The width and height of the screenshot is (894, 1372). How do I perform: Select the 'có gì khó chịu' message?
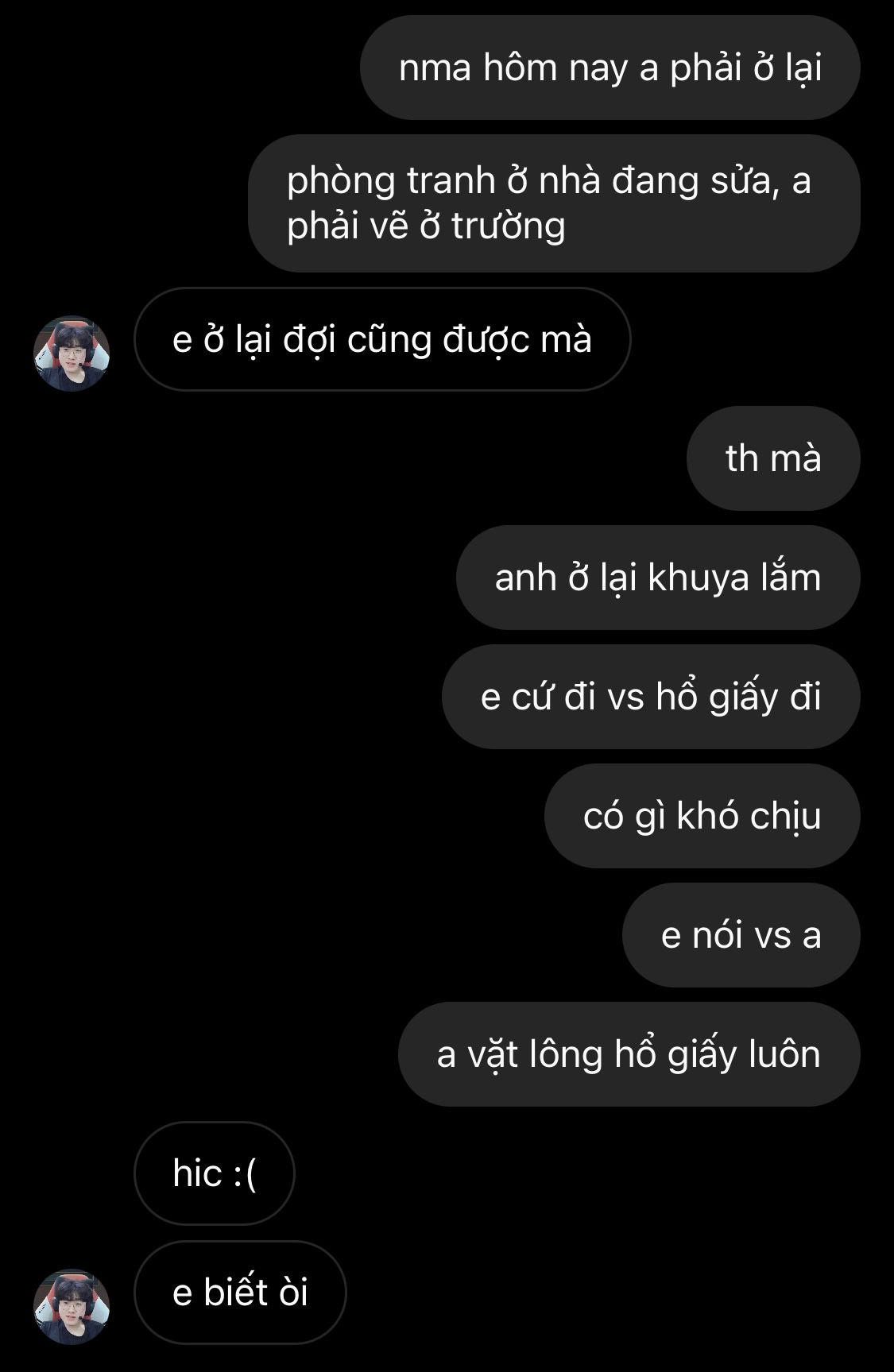[702, 816]
